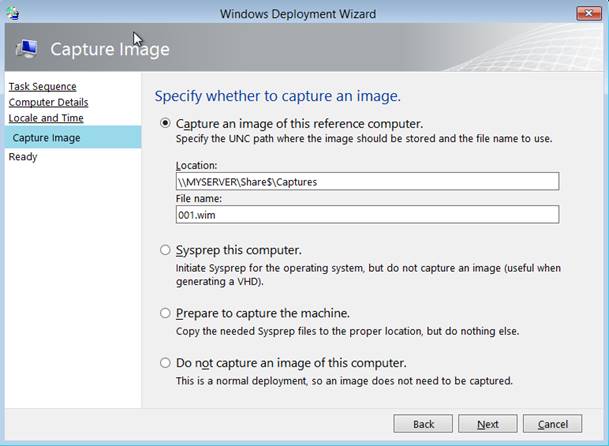Select Do not capture an image option

165,363
